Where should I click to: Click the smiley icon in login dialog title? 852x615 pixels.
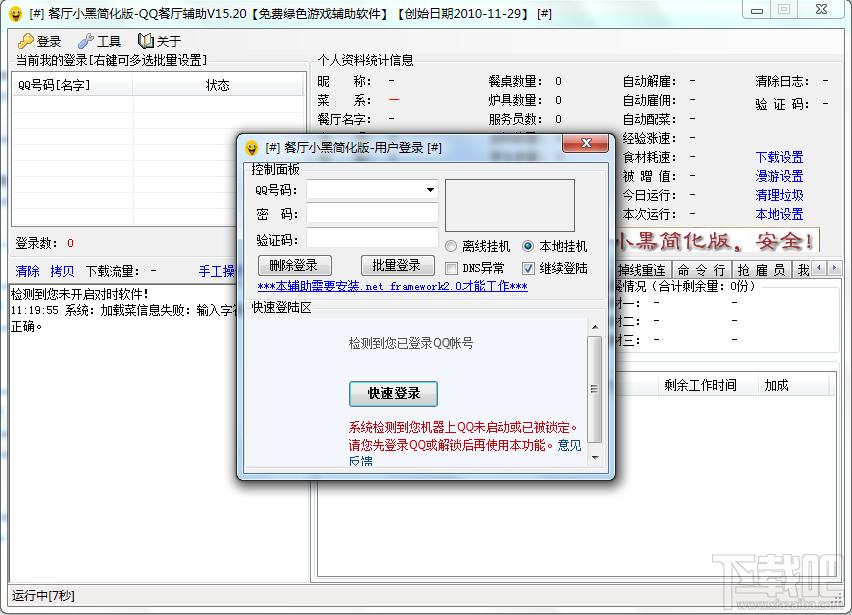[251, 147]
